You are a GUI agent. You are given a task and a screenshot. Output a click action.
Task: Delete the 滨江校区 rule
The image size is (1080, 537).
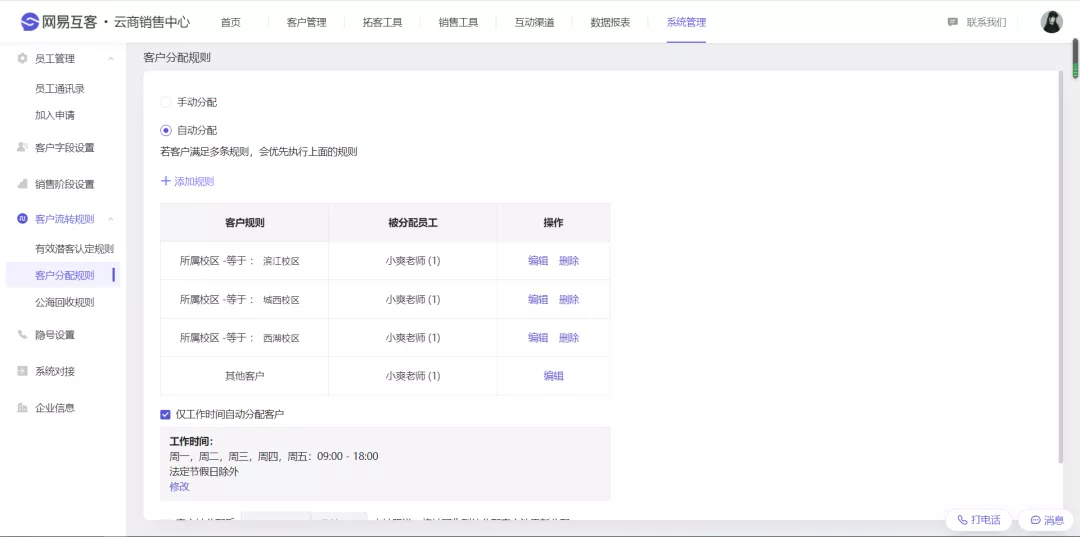pos(569,261)
